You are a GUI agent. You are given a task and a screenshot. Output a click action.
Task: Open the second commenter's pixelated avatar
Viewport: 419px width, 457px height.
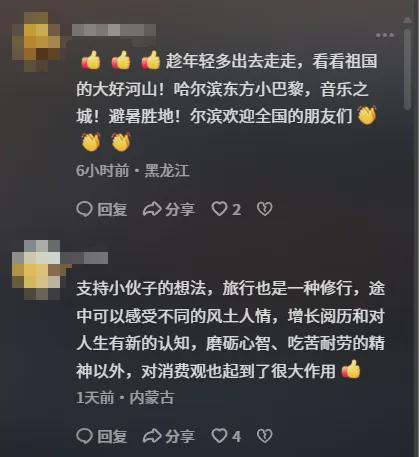point(36,270)
